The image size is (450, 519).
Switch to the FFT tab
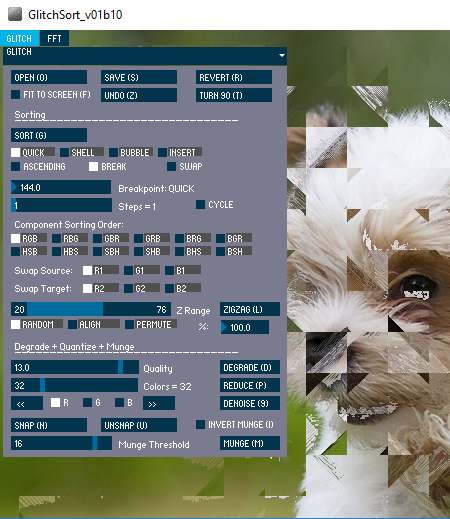[x=54, y=39]
